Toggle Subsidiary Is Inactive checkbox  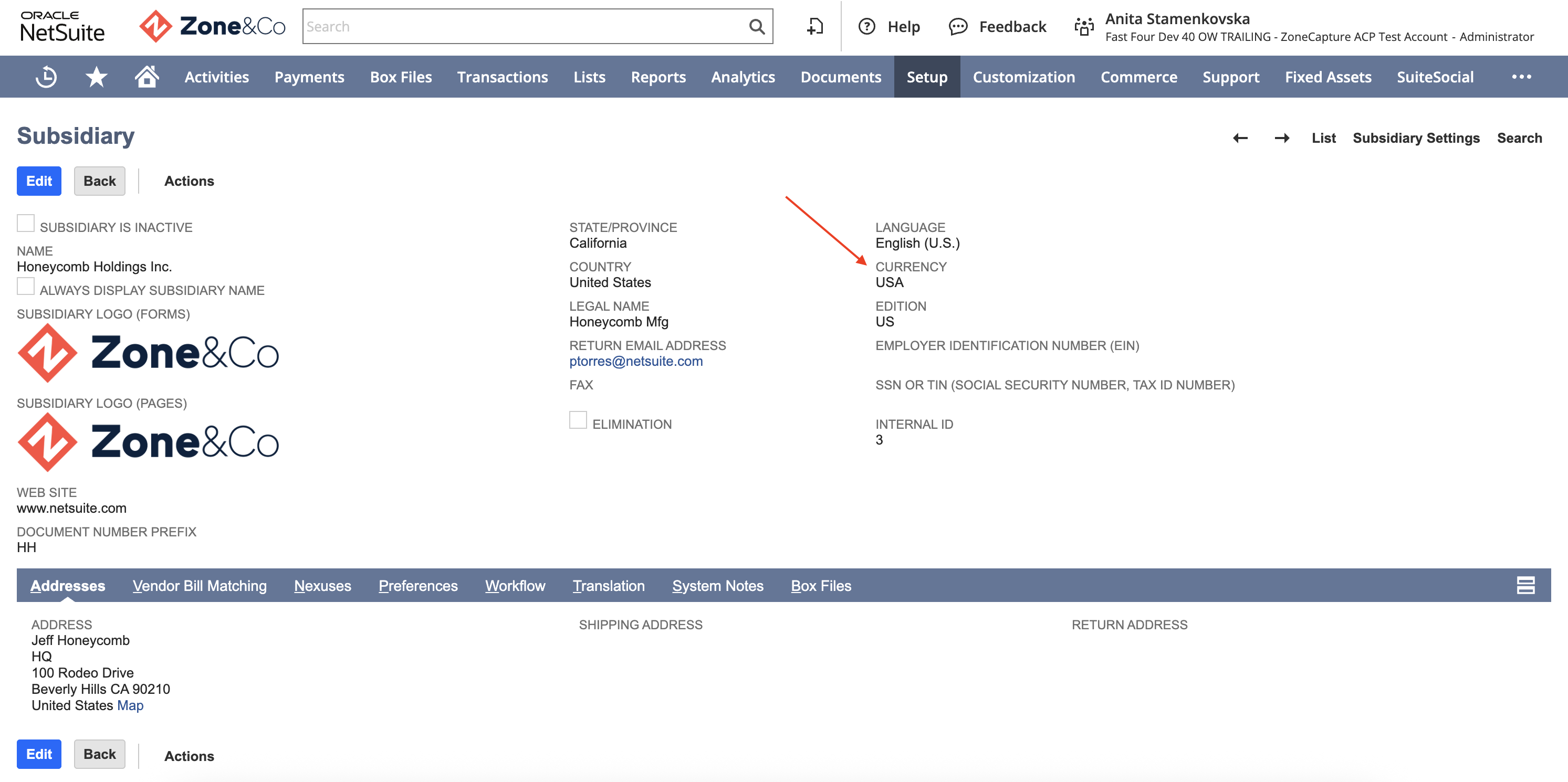click(26, 224)
